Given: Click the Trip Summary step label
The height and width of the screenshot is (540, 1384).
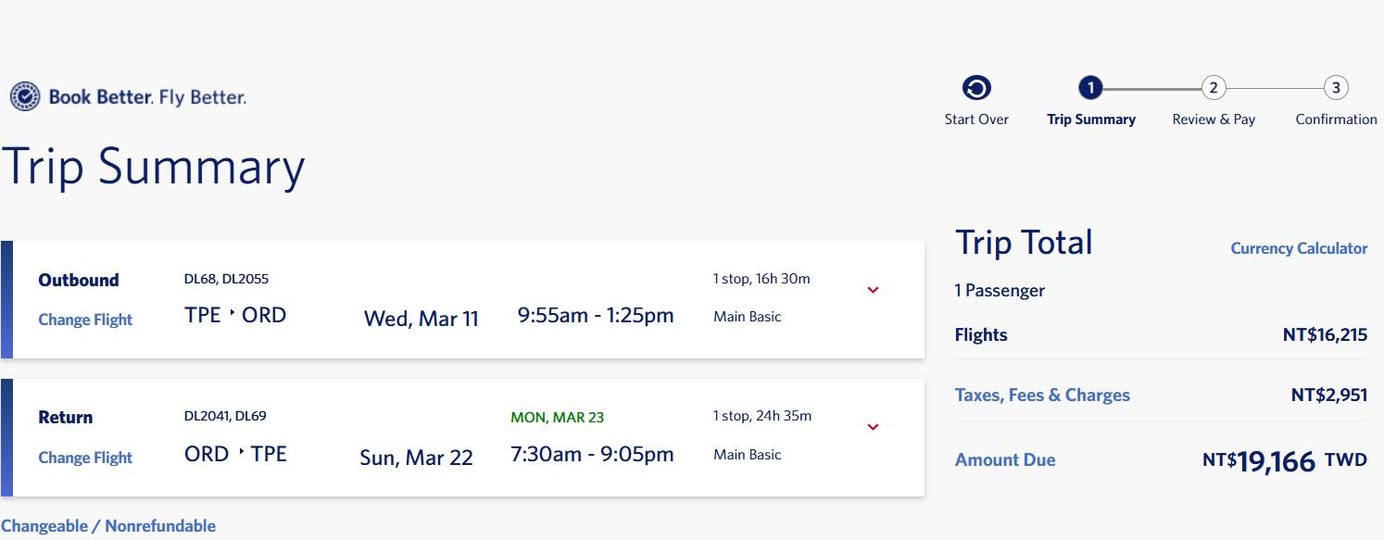Looking at the screenshot, I should tap(1091, 119).
